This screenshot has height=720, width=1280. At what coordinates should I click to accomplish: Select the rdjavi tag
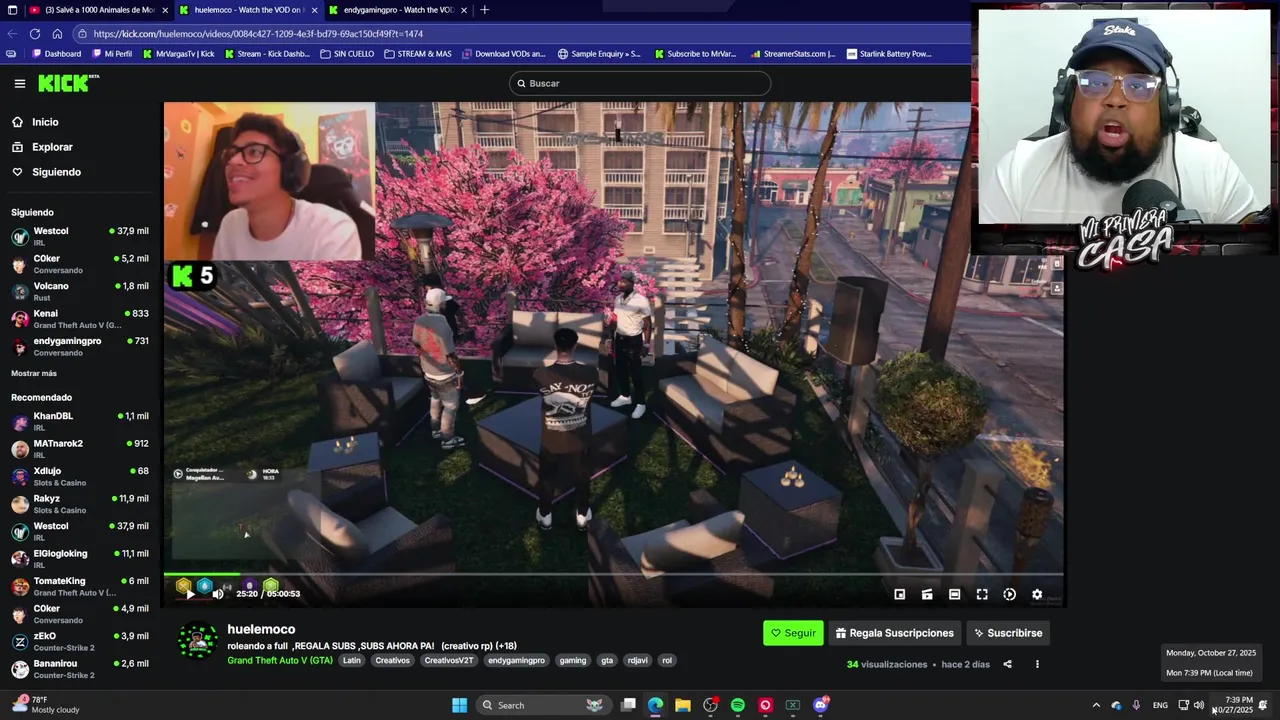(637, 660)
